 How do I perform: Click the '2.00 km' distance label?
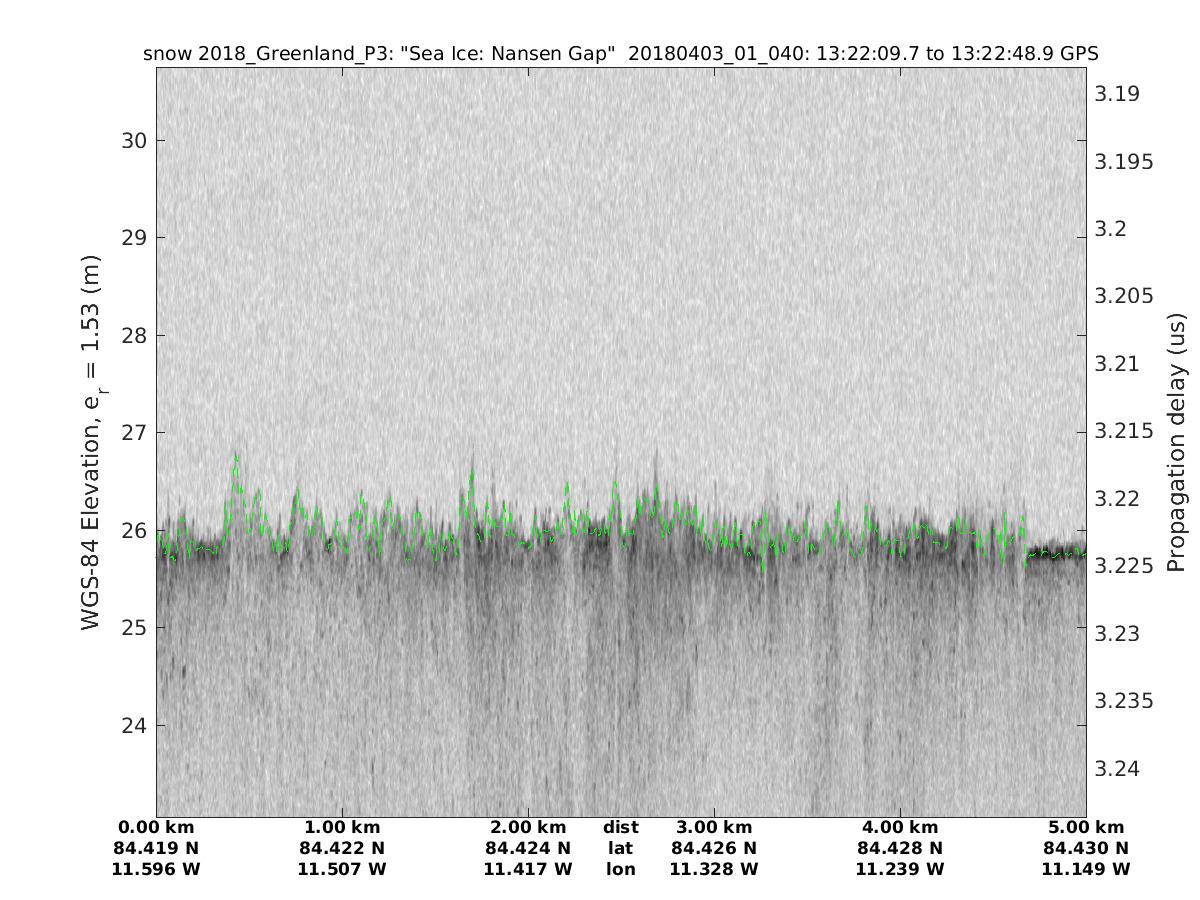[528, 828]
